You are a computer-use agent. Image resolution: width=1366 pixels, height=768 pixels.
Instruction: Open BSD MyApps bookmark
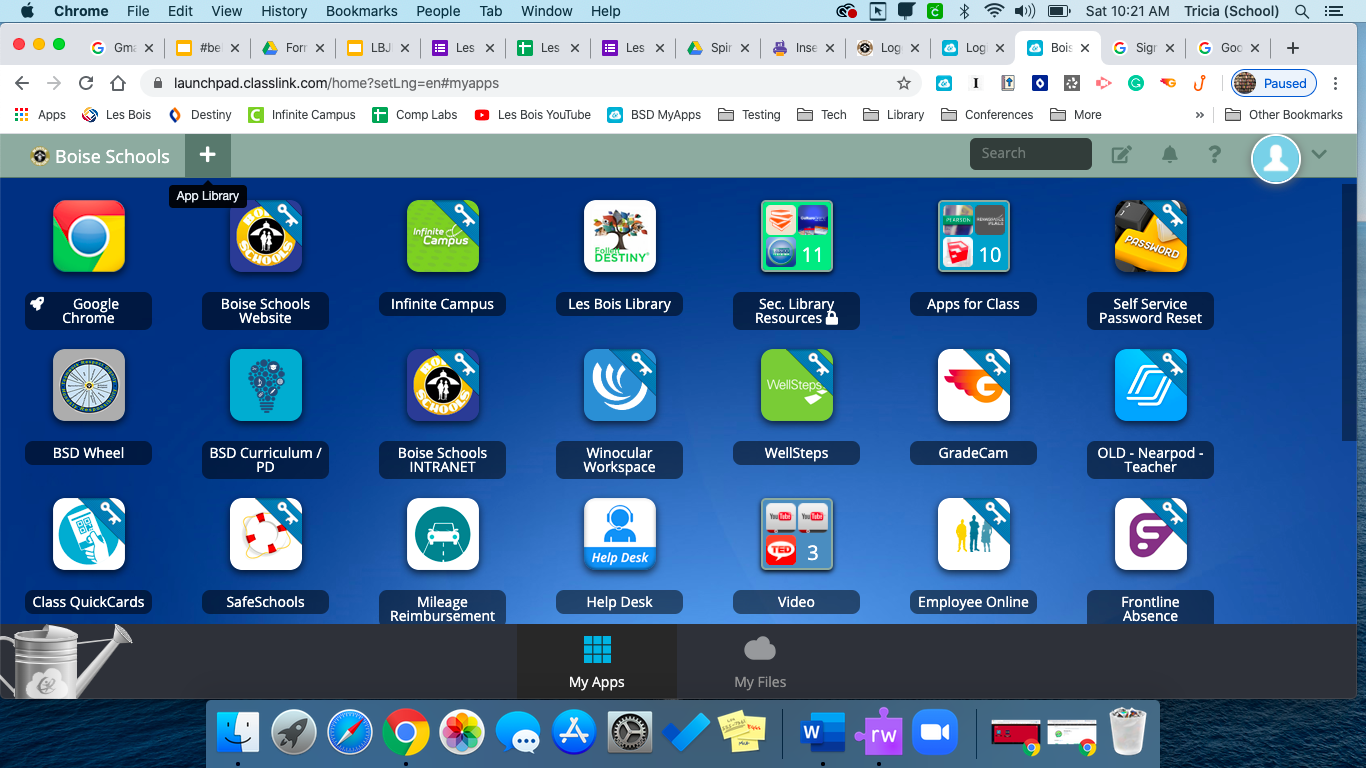(x=654, y=115)
